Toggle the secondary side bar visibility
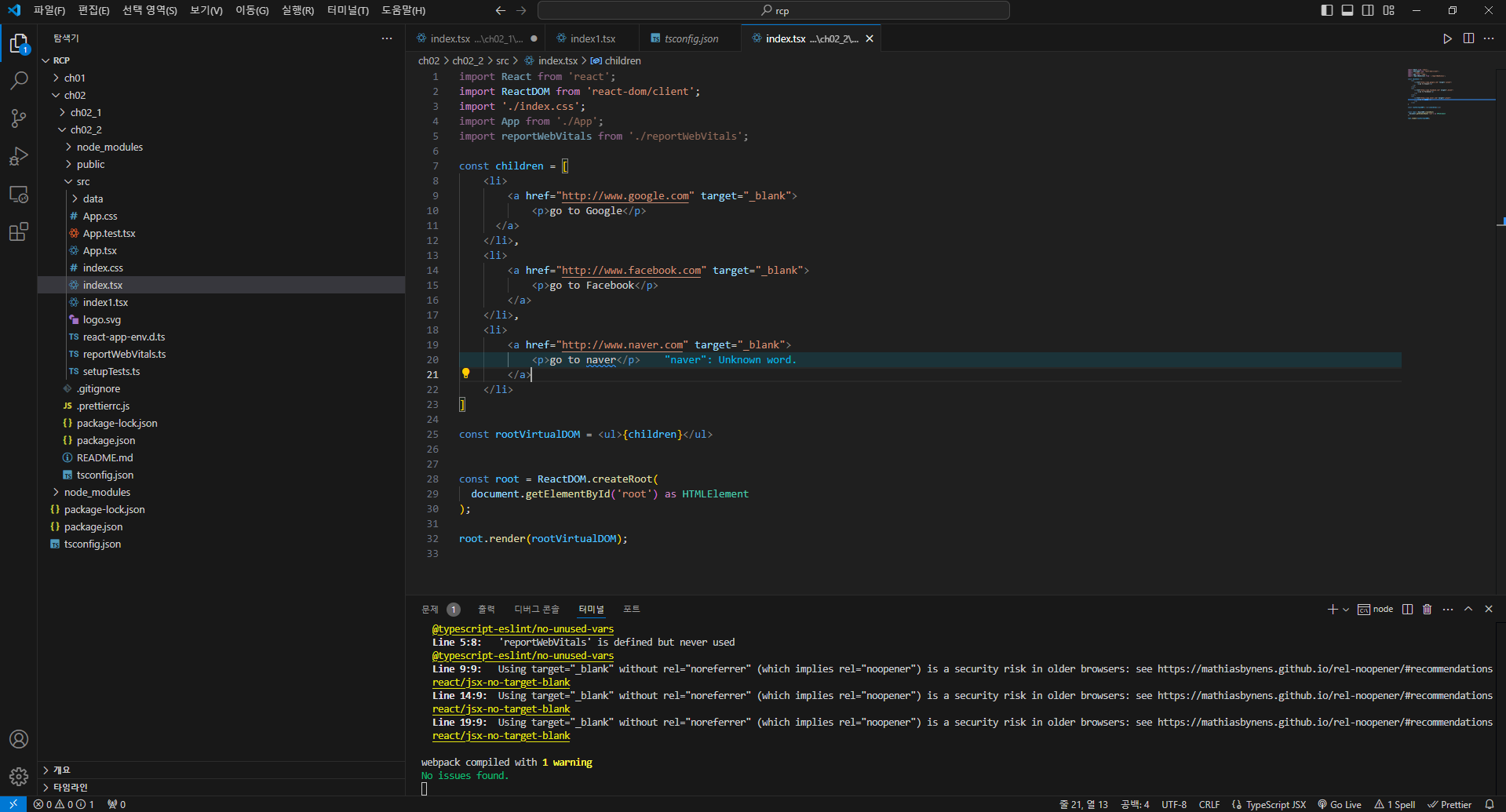Image resolution: width=1506 pixels, height=812 pixels. tap(1368, 10)
